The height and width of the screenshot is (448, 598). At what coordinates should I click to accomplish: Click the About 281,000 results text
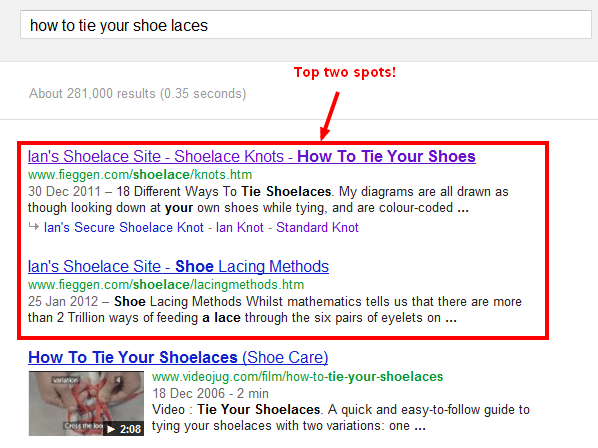point(138,93)
